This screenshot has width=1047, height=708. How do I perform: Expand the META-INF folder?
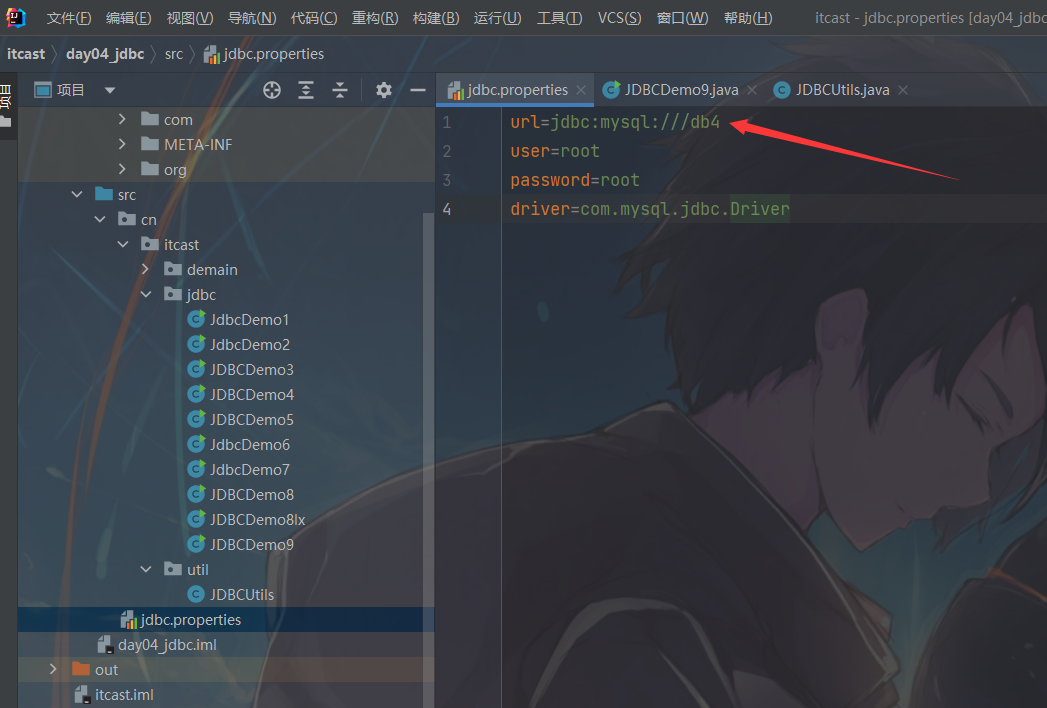122,144
